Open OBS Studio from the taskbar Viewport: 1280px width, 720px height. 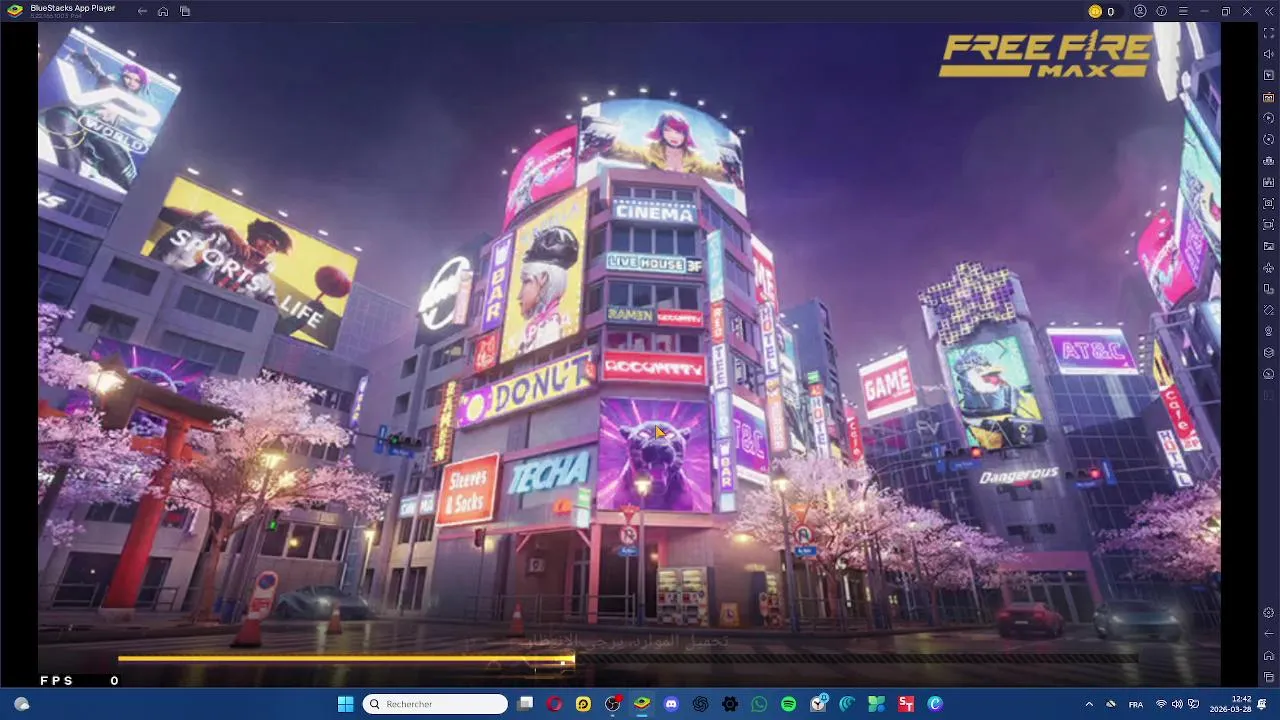(x=613, y=704)
